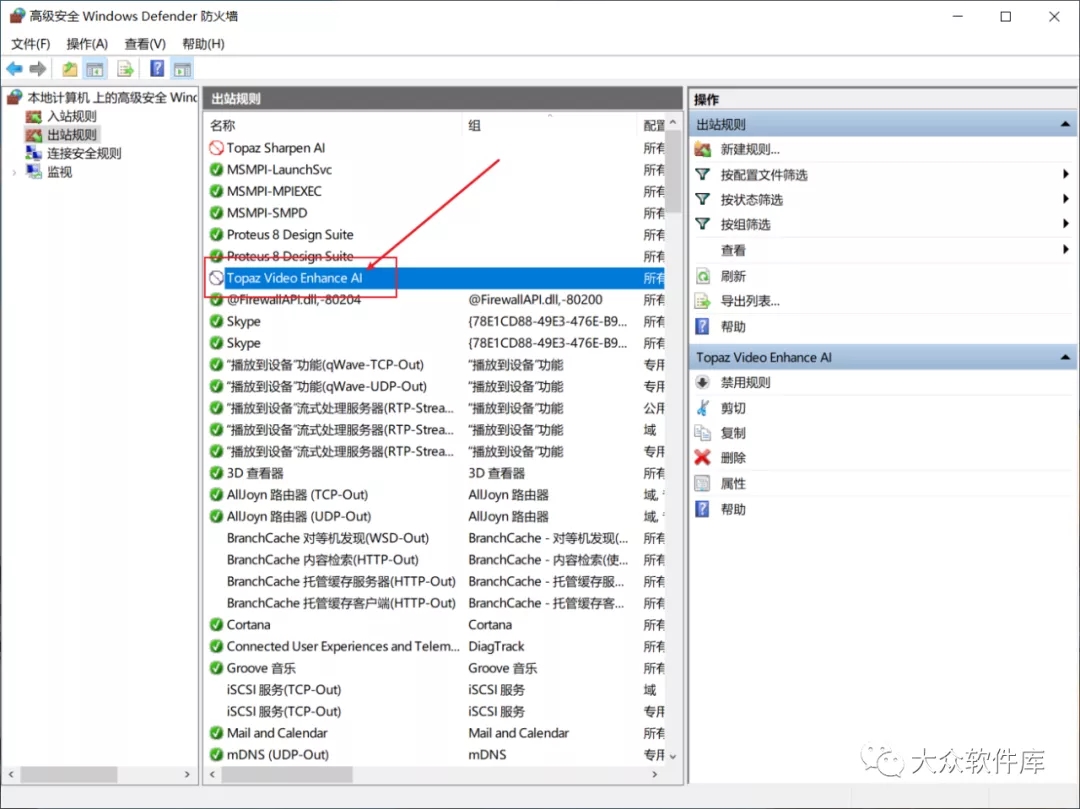Screen dimensions: 1080x809
Task: Expand the 监视 tree node
Action: pyautogui.click(x=14, y=172)
